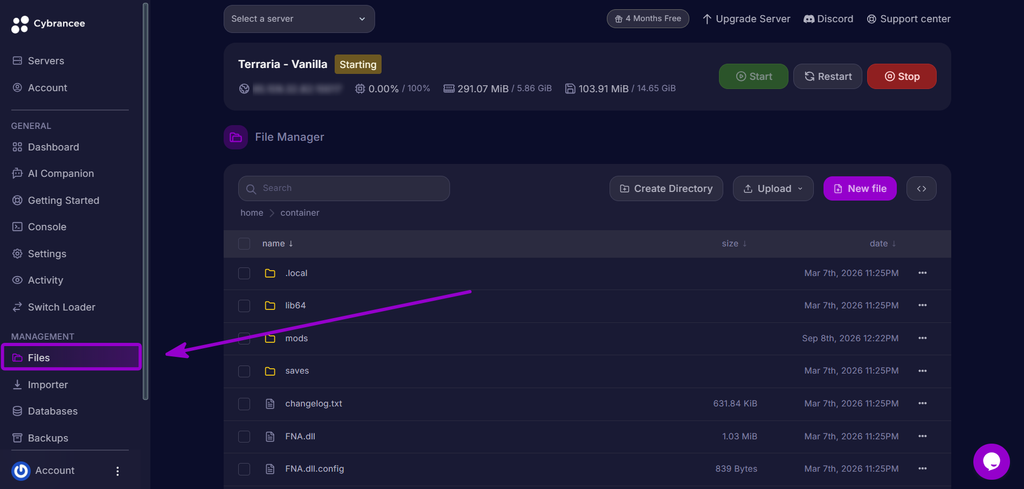The width and height of the screenshot is (1024, 489).
Task: Toggle the select-all checkbox in header
Action: tap(244, 244)
